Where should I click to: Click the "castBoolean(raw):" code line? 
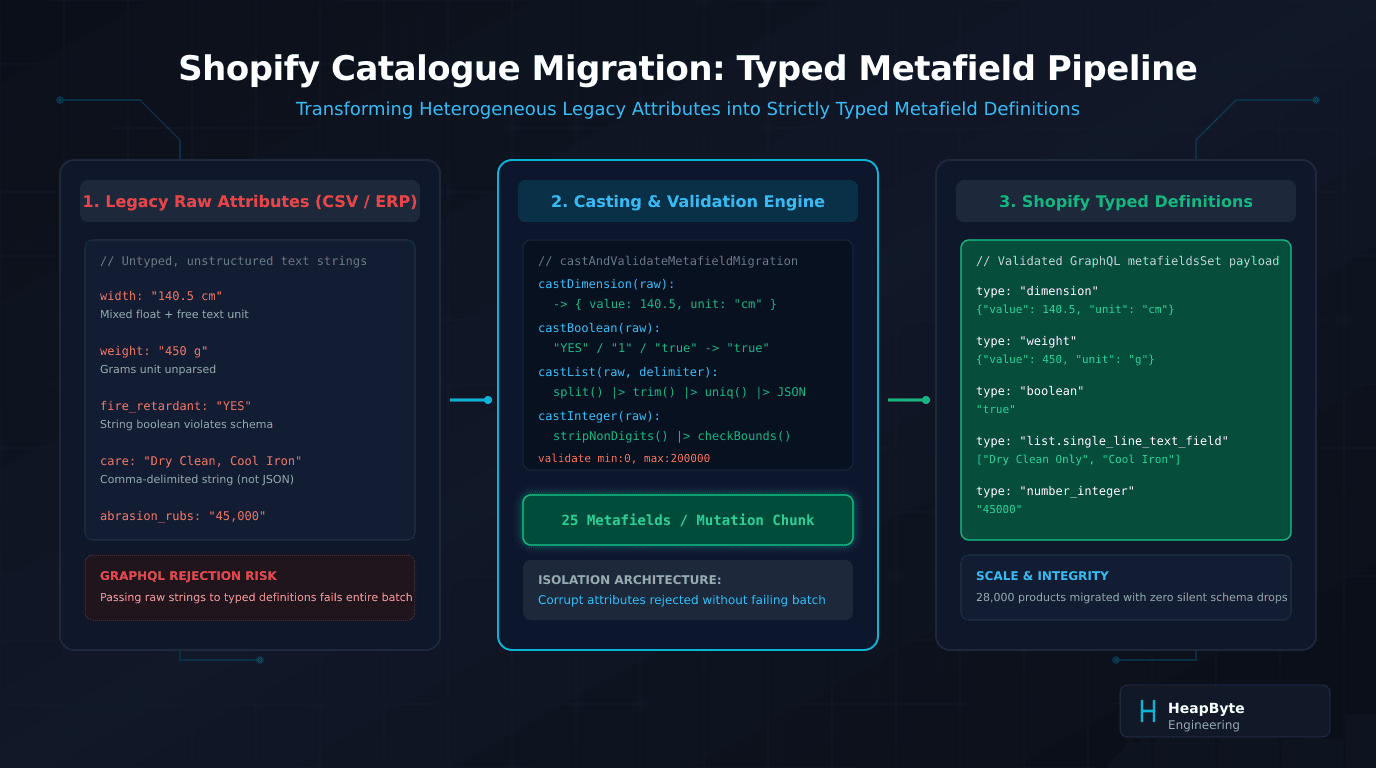(x=599, y=328)
